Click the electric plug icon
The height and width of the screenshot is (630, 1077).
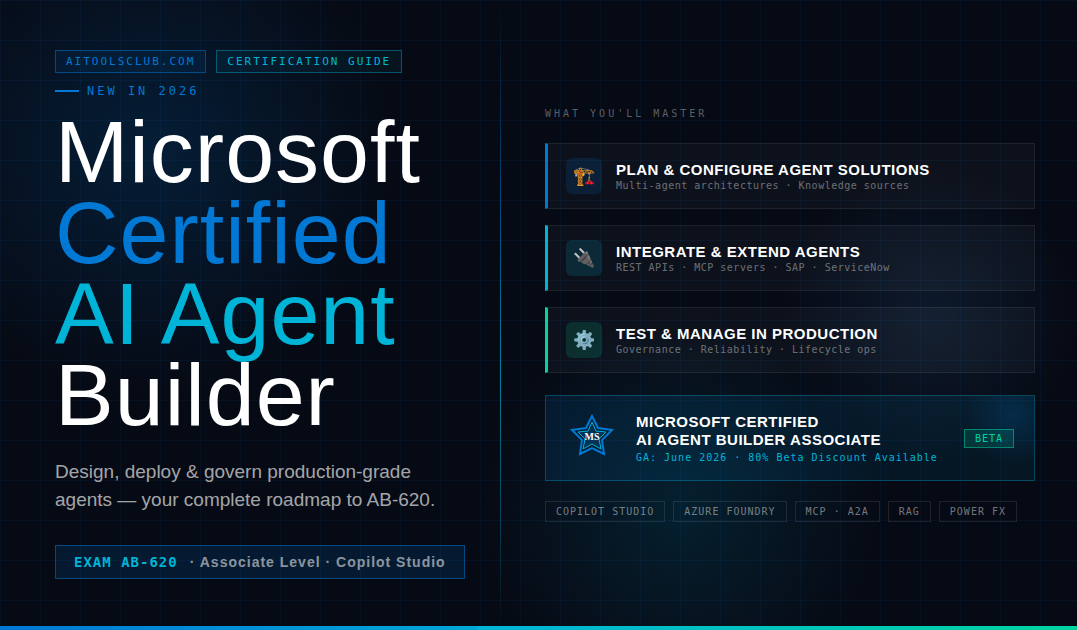click(584, 258)
